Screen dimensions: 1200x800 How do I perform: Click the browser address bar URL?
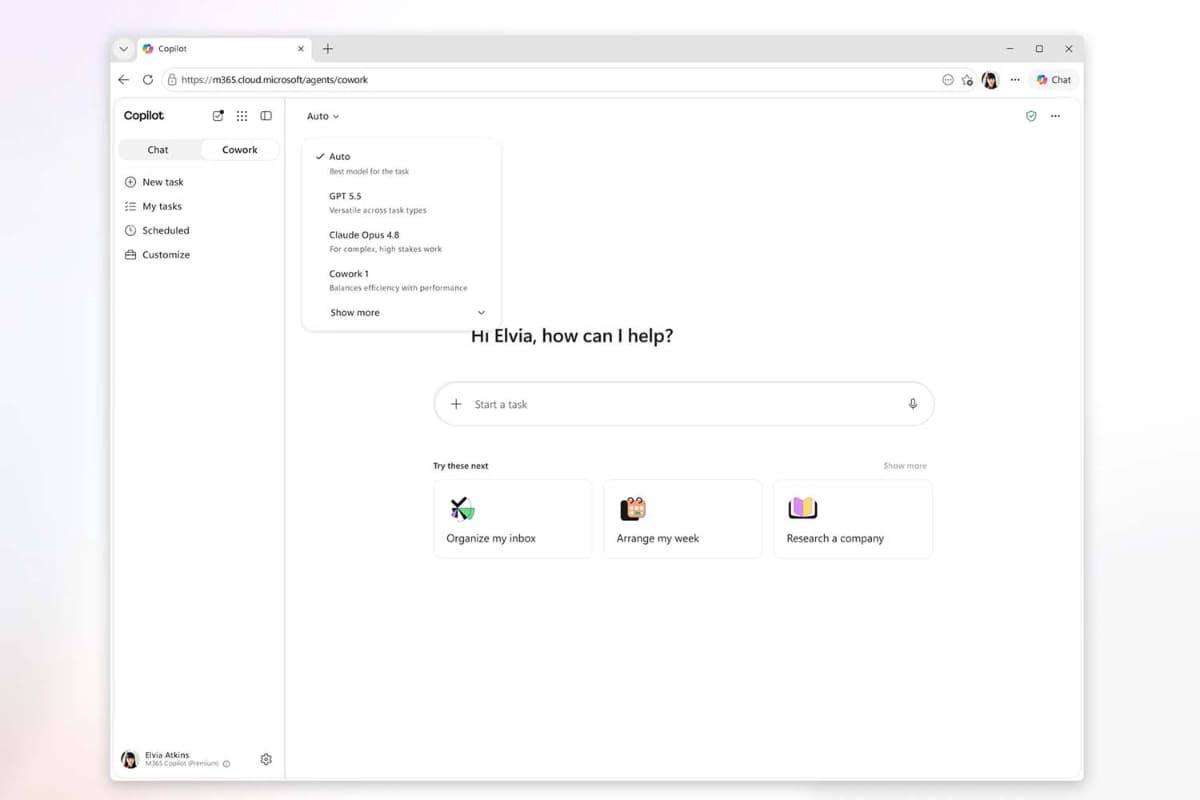[274, 80]
